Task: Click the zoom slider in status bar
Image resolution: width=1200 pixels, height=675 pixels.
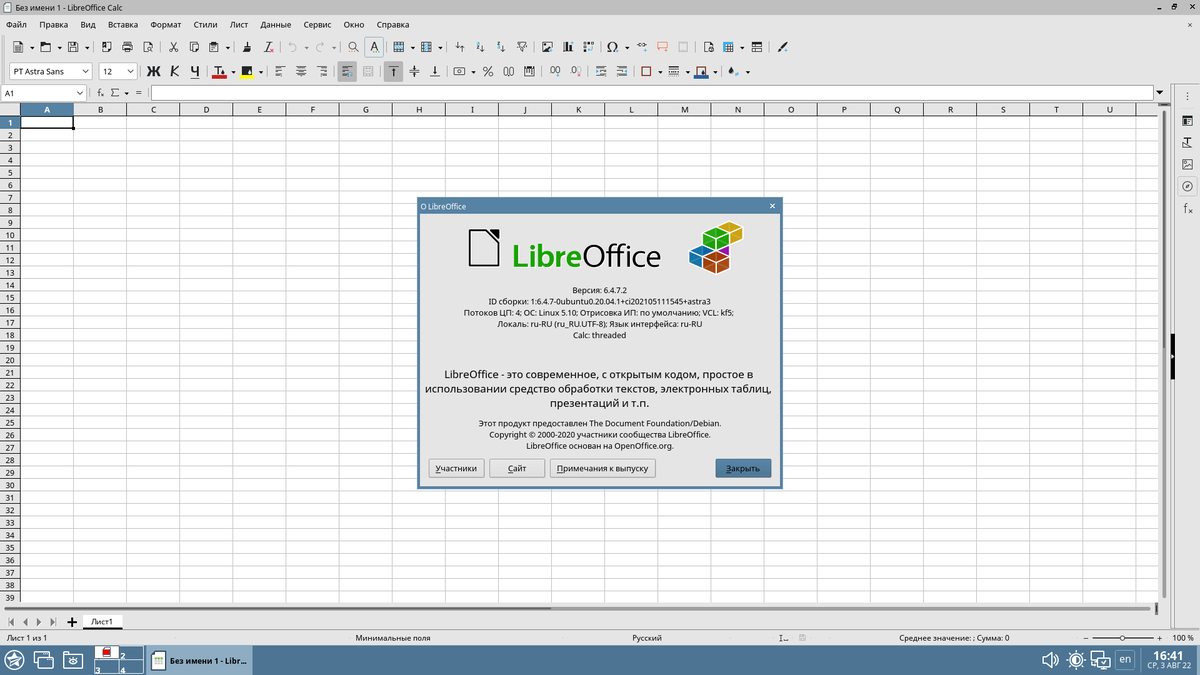Action: click(x=1123, y=637)
